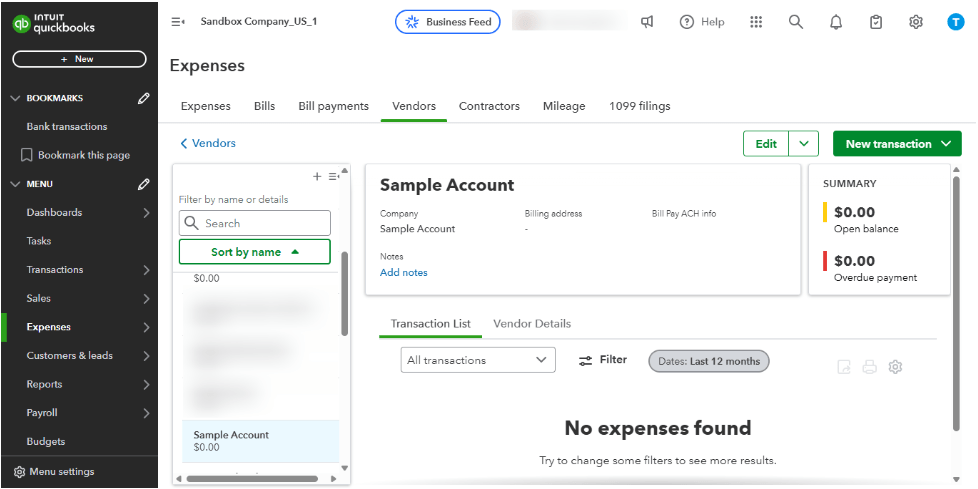This screenshot has height=489, width=978.
Task: Click the QuickBooks logo
Action: (x=54, y=24)
